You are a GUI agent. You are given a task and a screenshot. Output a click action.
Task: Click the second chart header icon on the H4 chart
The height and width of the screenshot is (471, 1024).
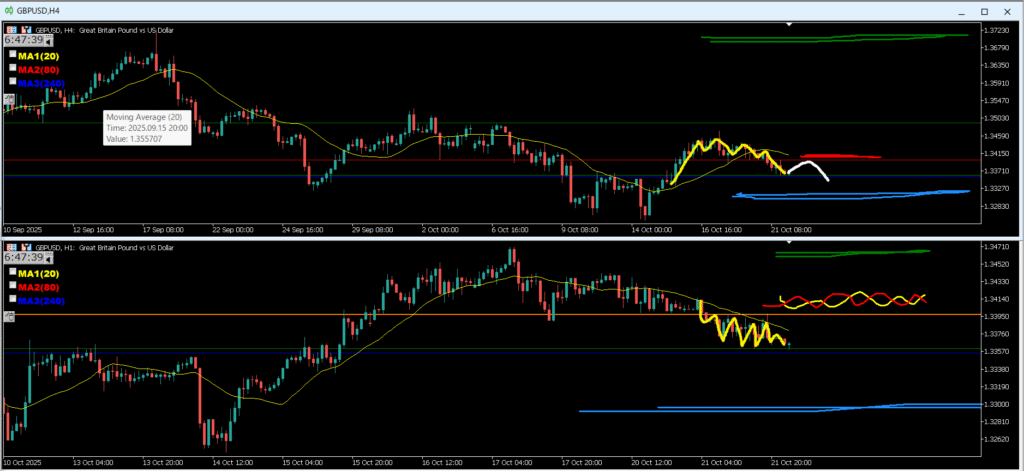(x=25, y=30)
